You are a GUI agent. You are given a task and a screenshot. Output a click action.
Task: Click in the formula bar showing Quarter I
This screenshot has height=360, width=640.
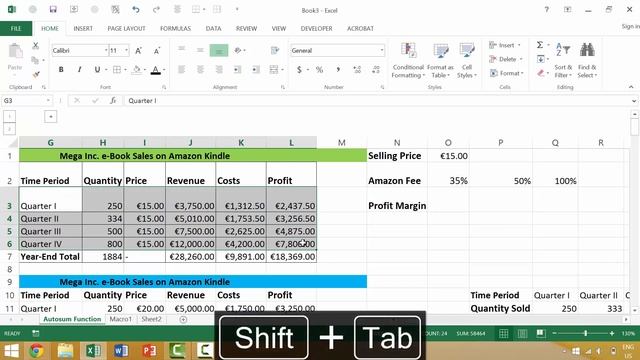376,101
